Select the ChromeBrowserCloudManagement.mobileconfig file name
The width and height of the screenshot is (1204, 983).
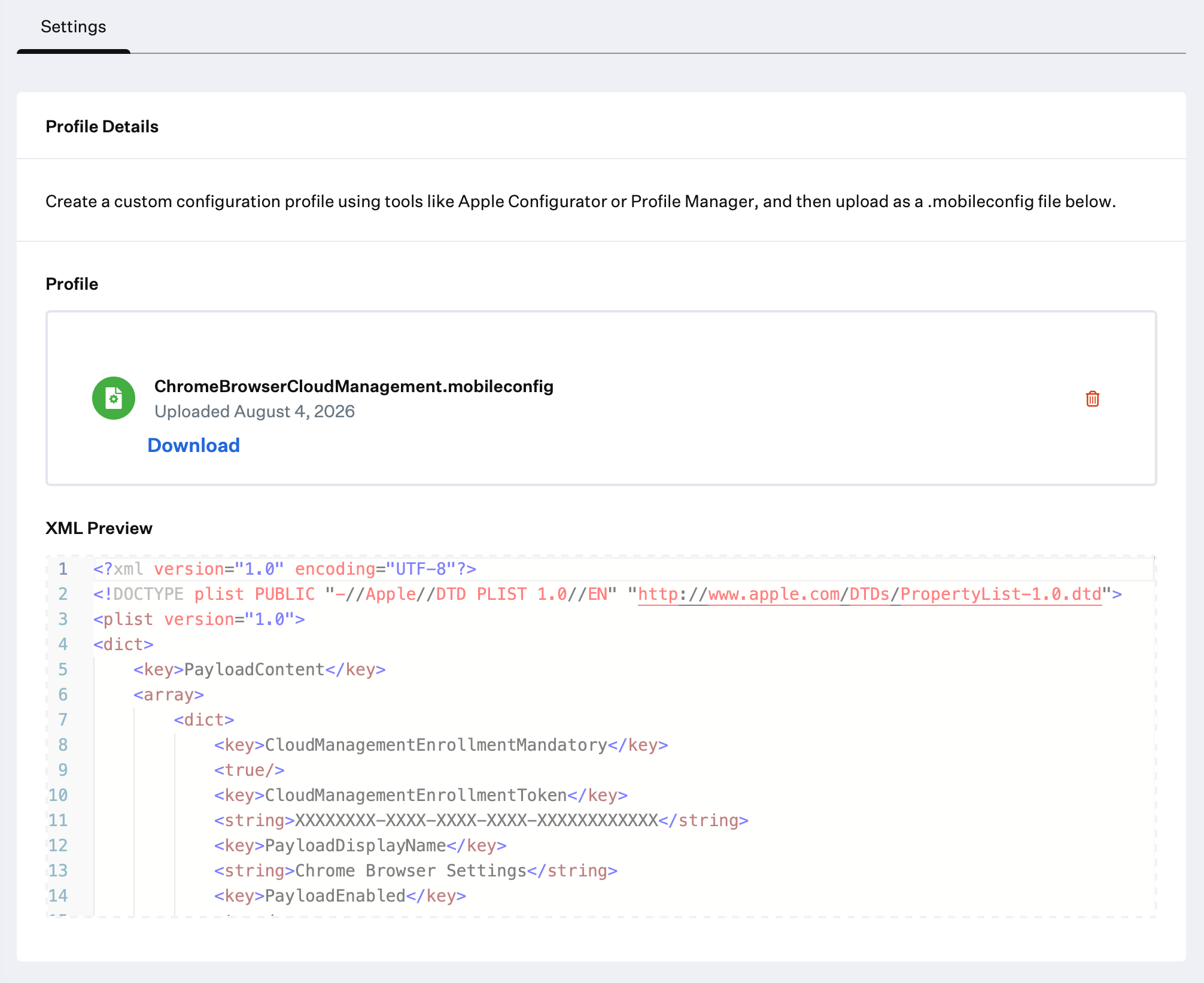coord(354,387)
